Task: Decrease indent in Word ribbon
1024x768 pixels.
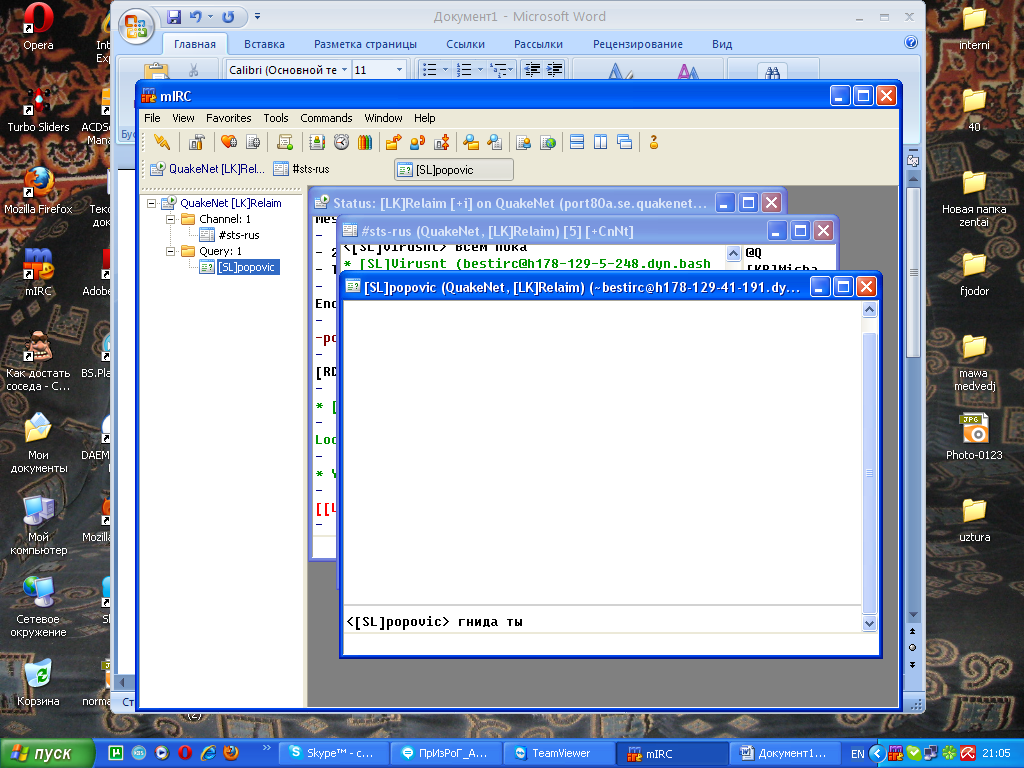Action: tap(532, 69)
